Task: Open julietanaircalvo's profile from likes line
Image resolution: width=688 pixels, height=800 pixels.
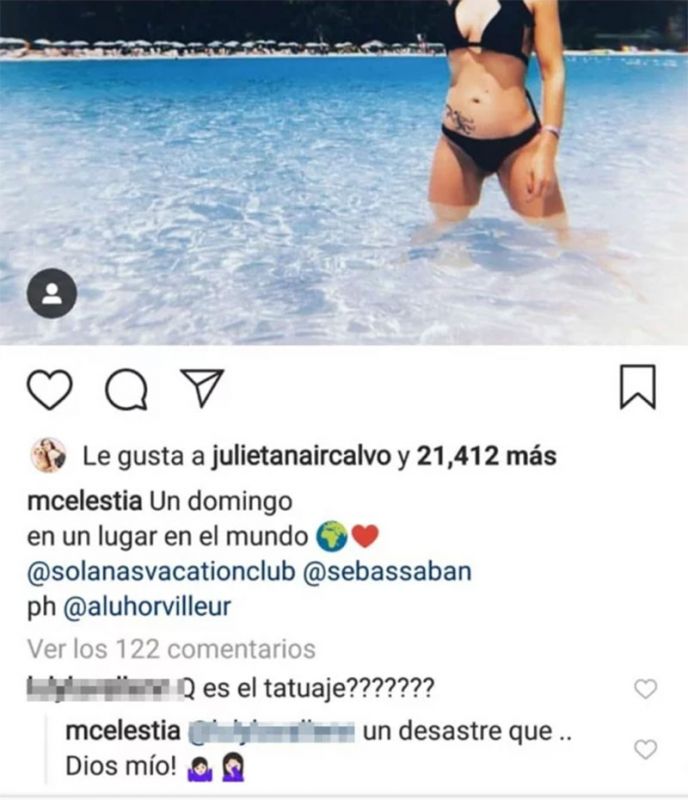Action: pos(301,456)
